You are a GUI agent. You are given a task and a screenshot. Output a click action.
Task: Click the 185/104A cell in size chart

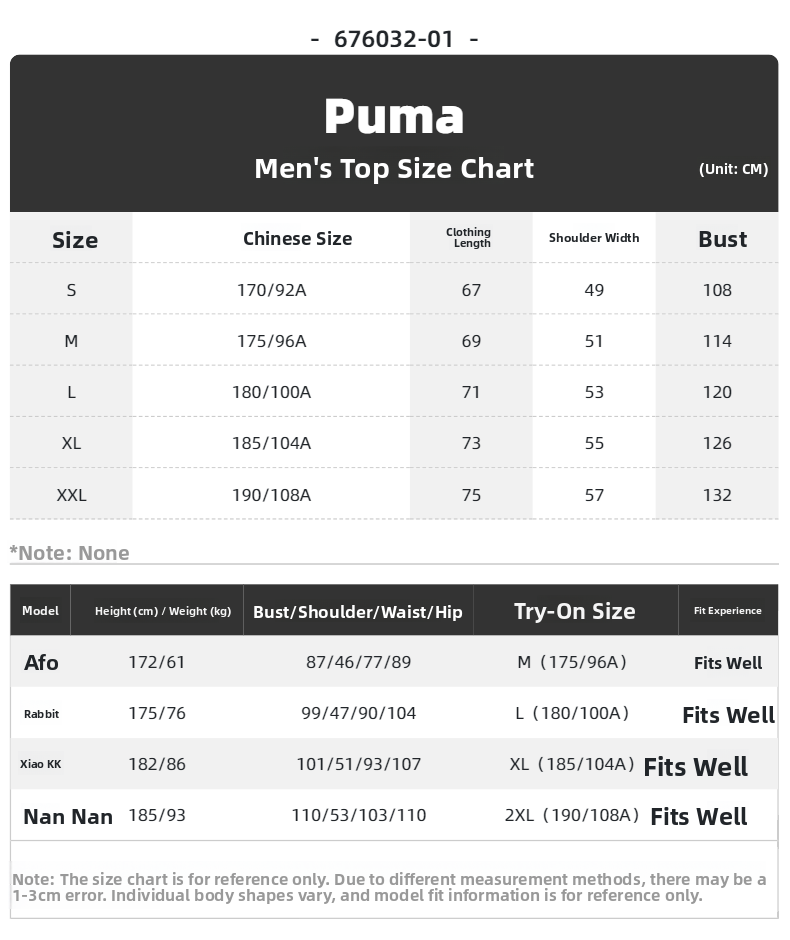(x=272, y=443)
